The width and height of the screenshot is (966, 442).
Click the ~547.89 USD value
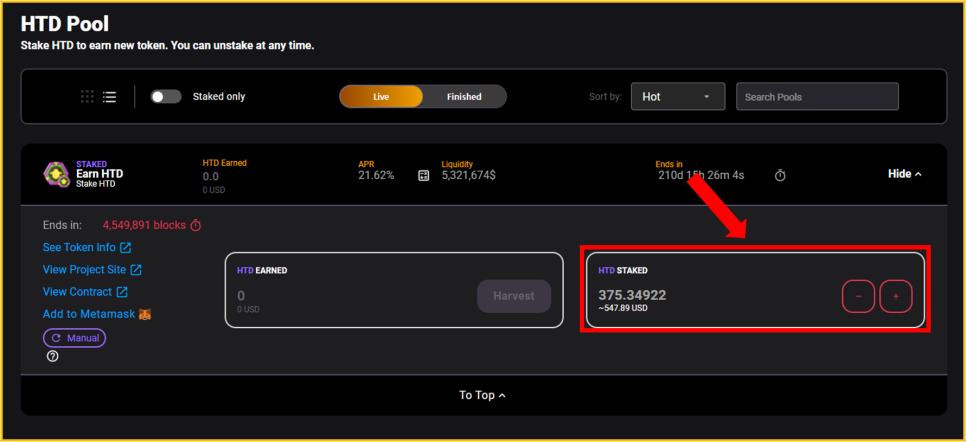click(x=623, y=308)
